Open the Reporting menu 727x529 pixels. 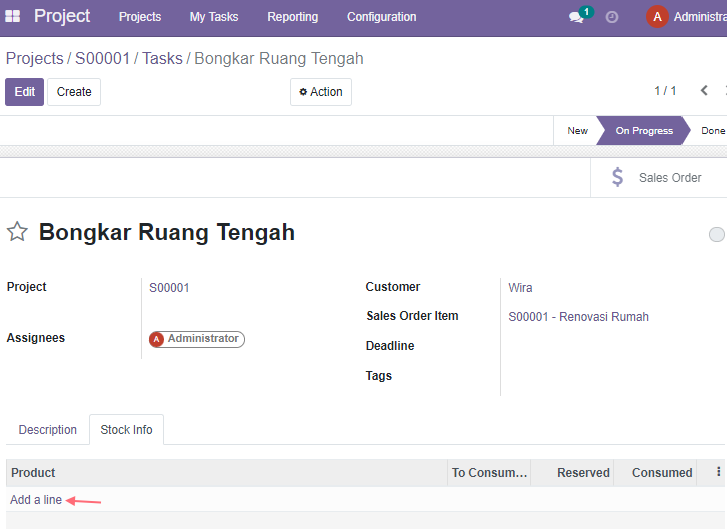tap(293, 17)
